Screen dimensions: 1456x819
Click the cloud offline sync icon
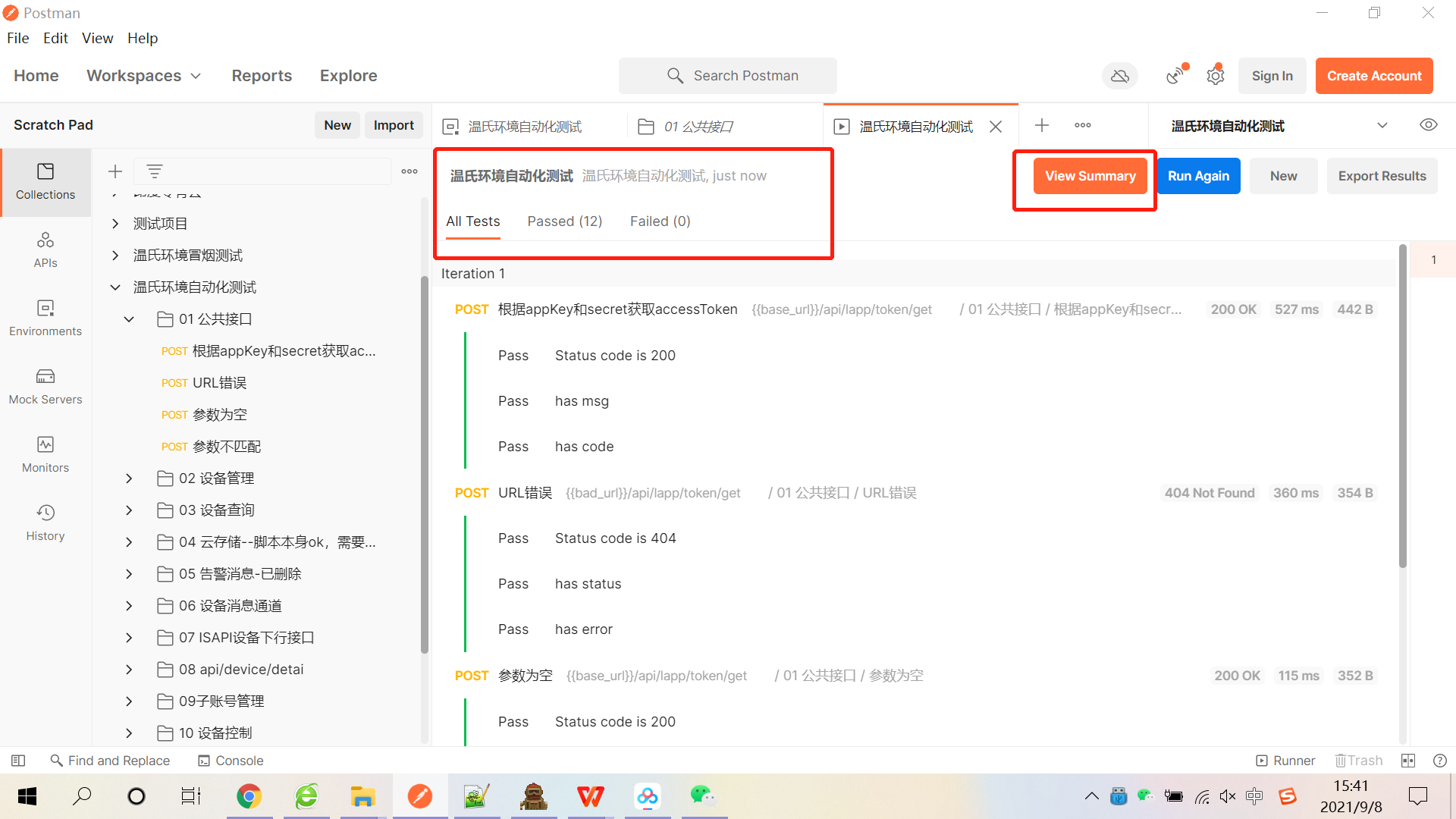coord(1119,76)
